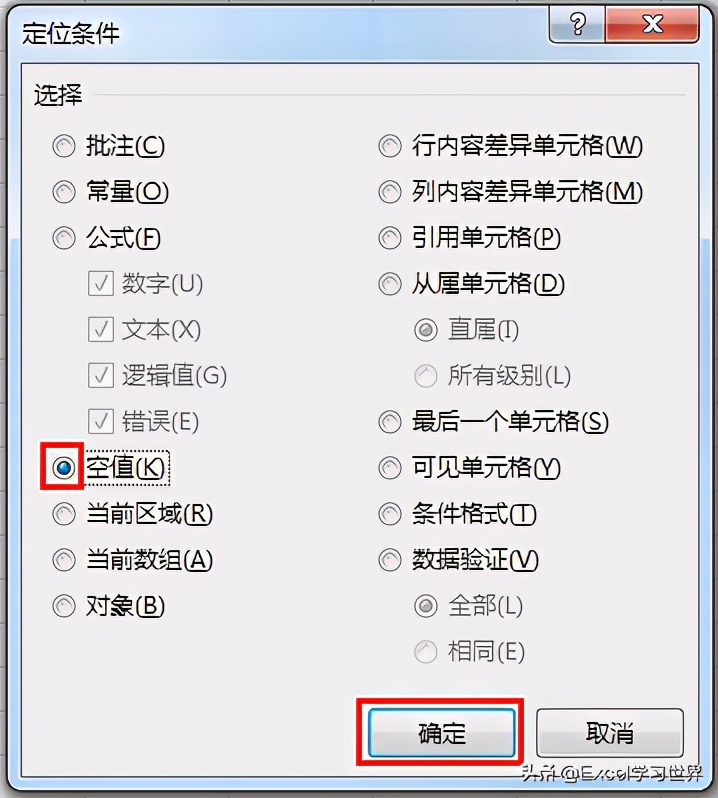
Task: Toggle the 逻辑值(G) checkbox
Action: tap(101, 376)
